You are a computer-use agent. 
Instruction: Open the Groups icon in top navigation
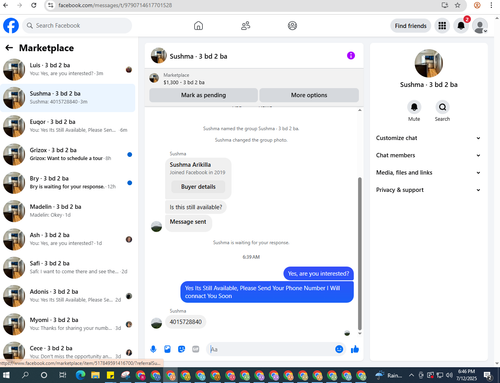292,26
